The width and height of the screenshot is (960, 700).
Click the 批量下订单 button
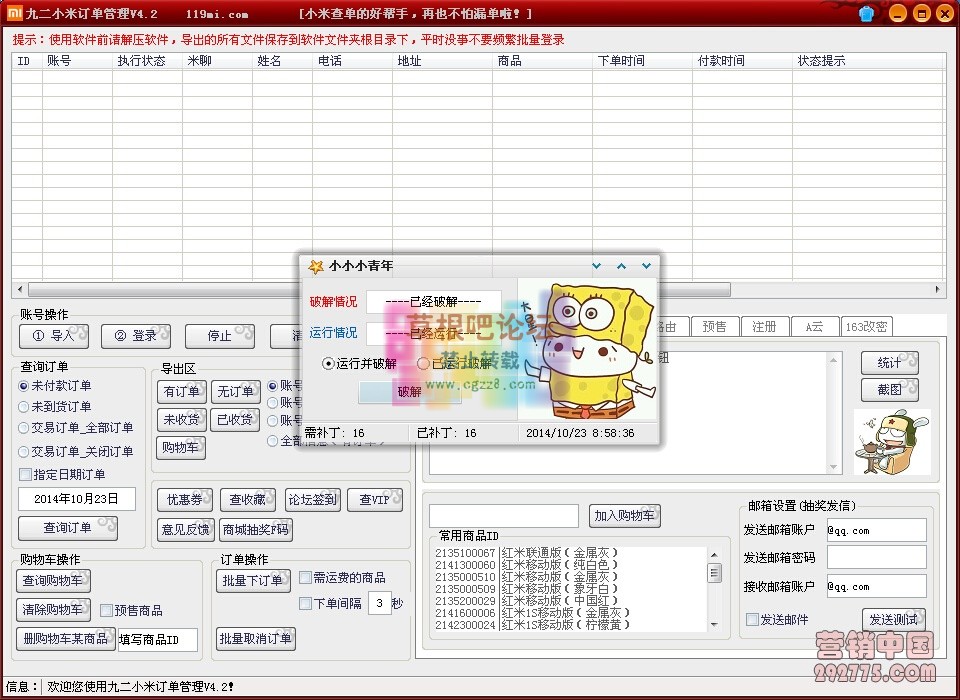tap(253, 581)
